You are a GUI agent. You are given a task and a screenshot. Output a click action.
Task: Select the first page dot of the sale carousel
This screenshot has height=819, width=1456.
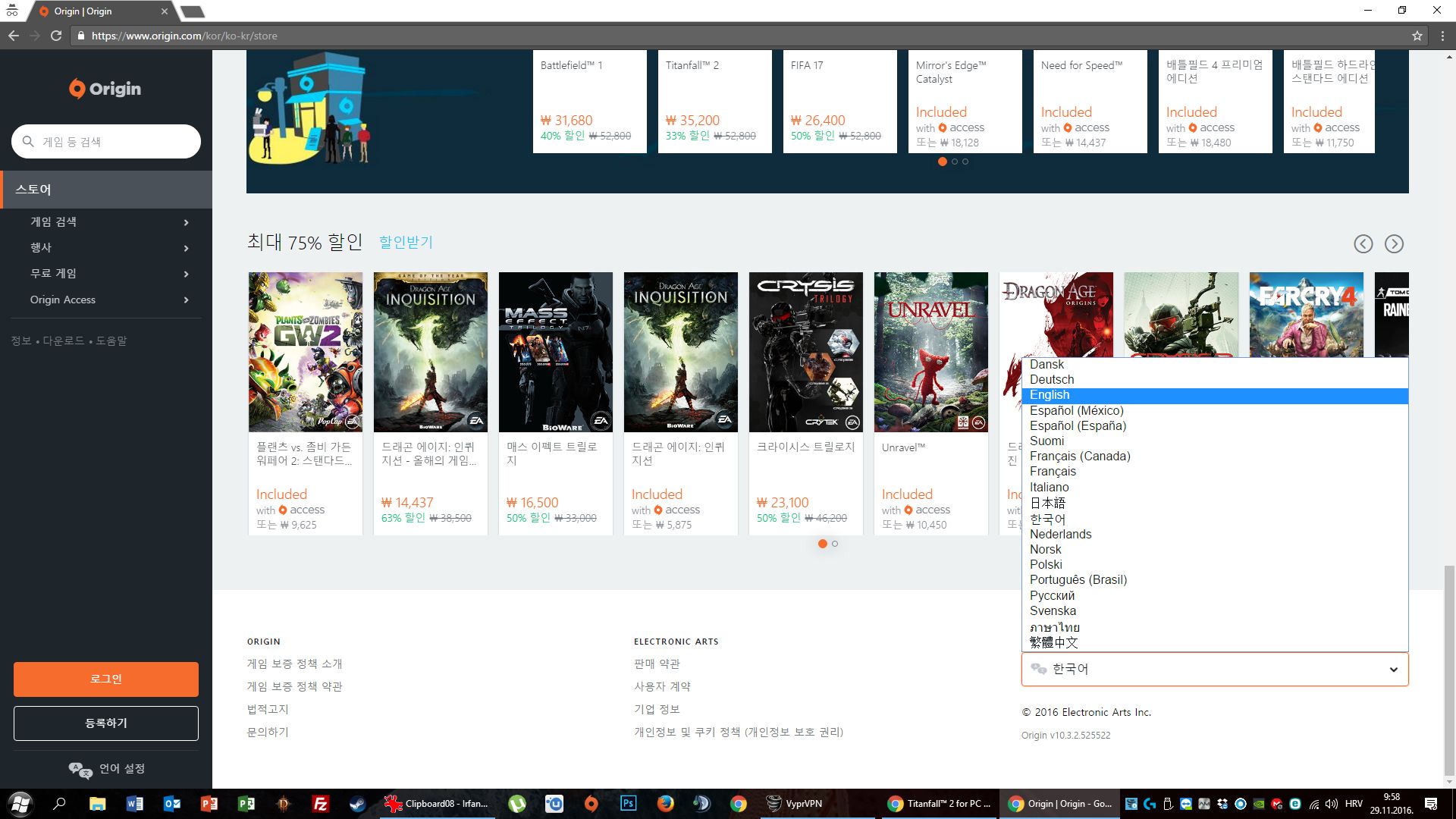coord(823,544)
